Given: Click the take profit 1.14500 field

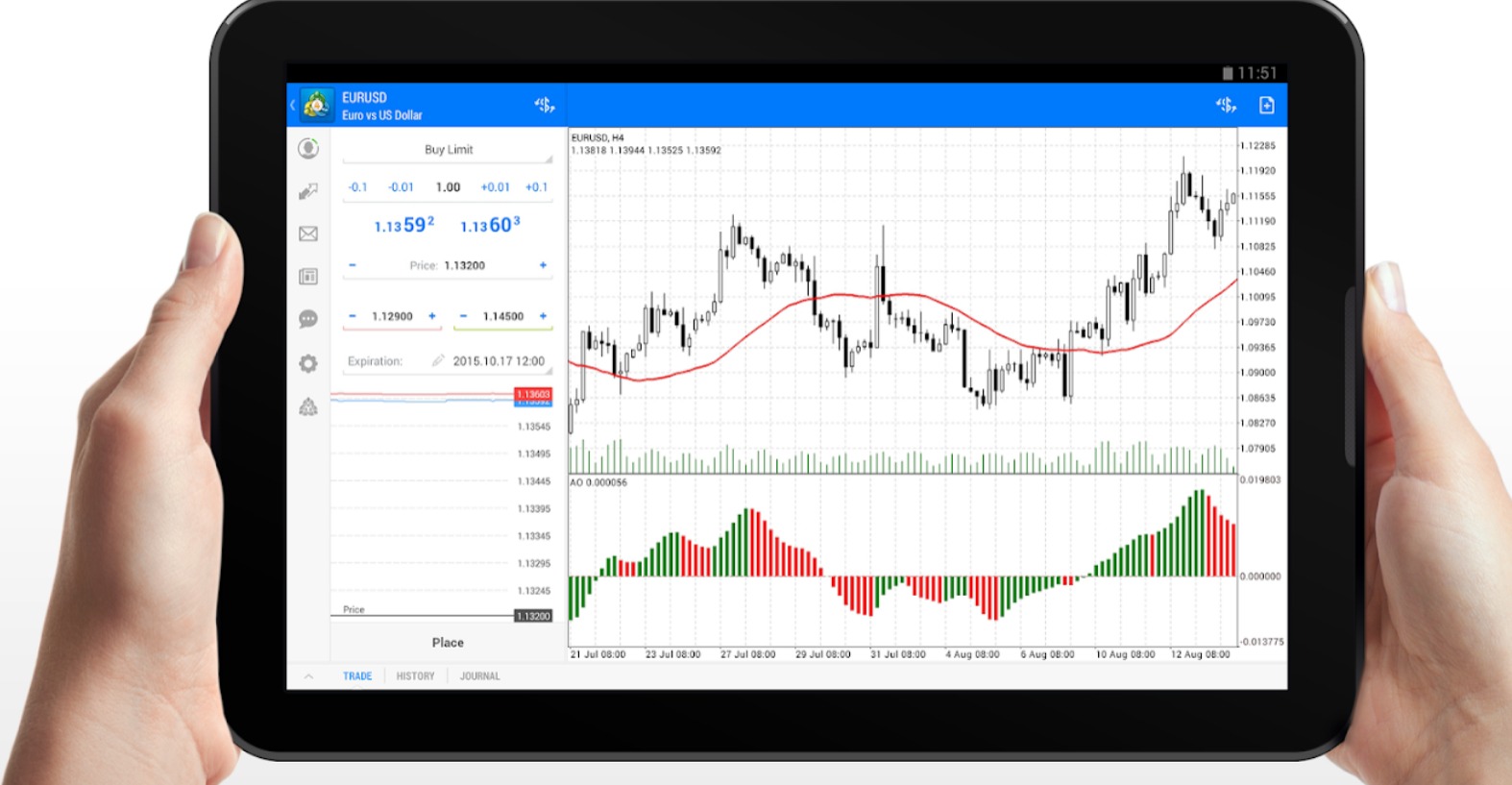Looking at the screenshot, I should [x=502, y=316].
